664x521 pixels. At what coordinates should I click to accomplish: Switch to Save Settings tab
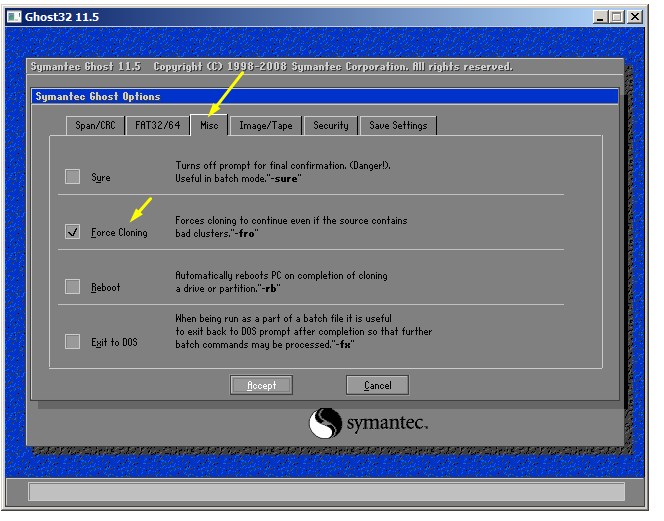coord(398,125)
